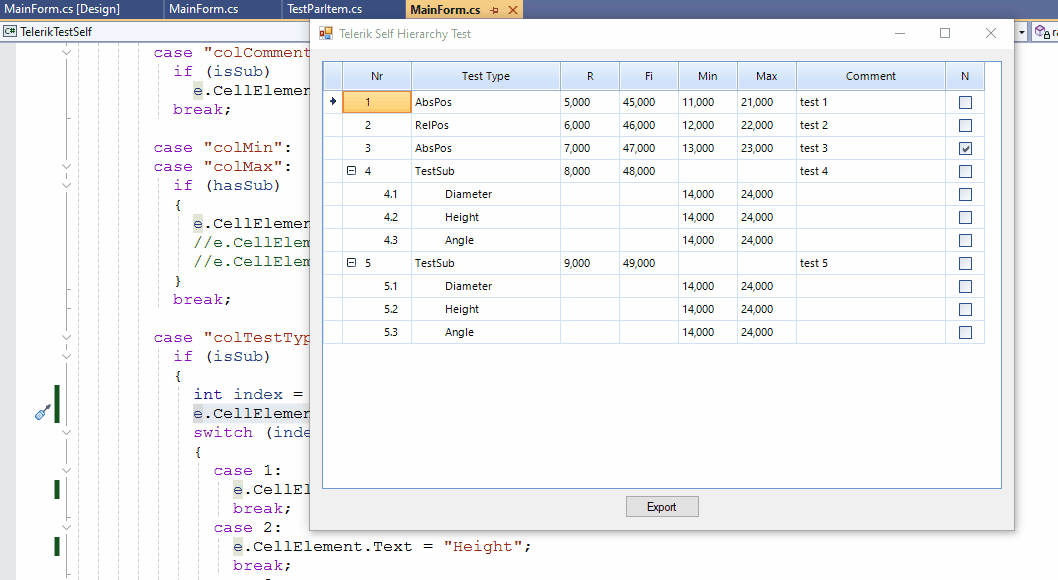The height and width of the screenshot is (580, 1058).
Task: Check the N checkbox for row 2
Action: point(966,124)
